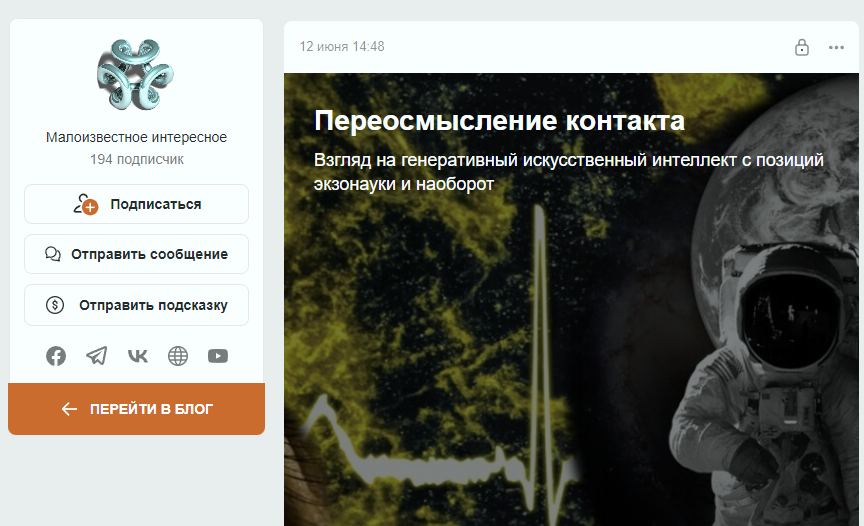Click the Подписаться subscribe button
This screenshot has width=864, height=526.
pyautogui.click(x=137, y=204)
